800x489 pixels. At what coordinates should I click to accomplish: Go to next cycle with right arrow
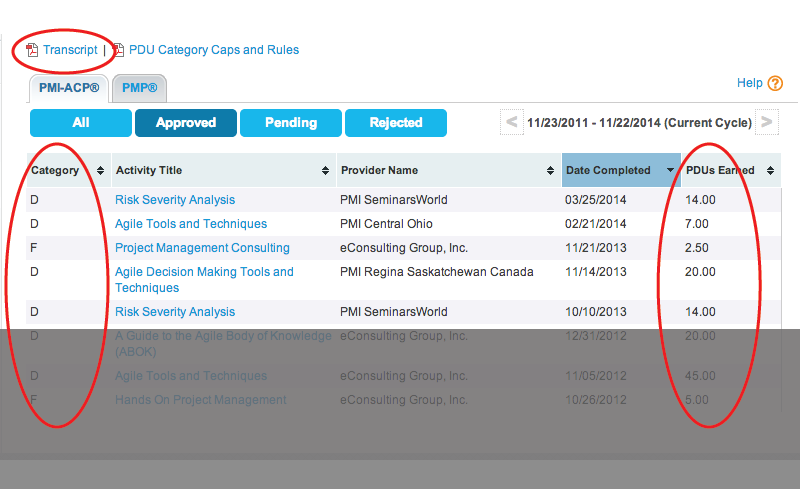[x=766, y=122]
